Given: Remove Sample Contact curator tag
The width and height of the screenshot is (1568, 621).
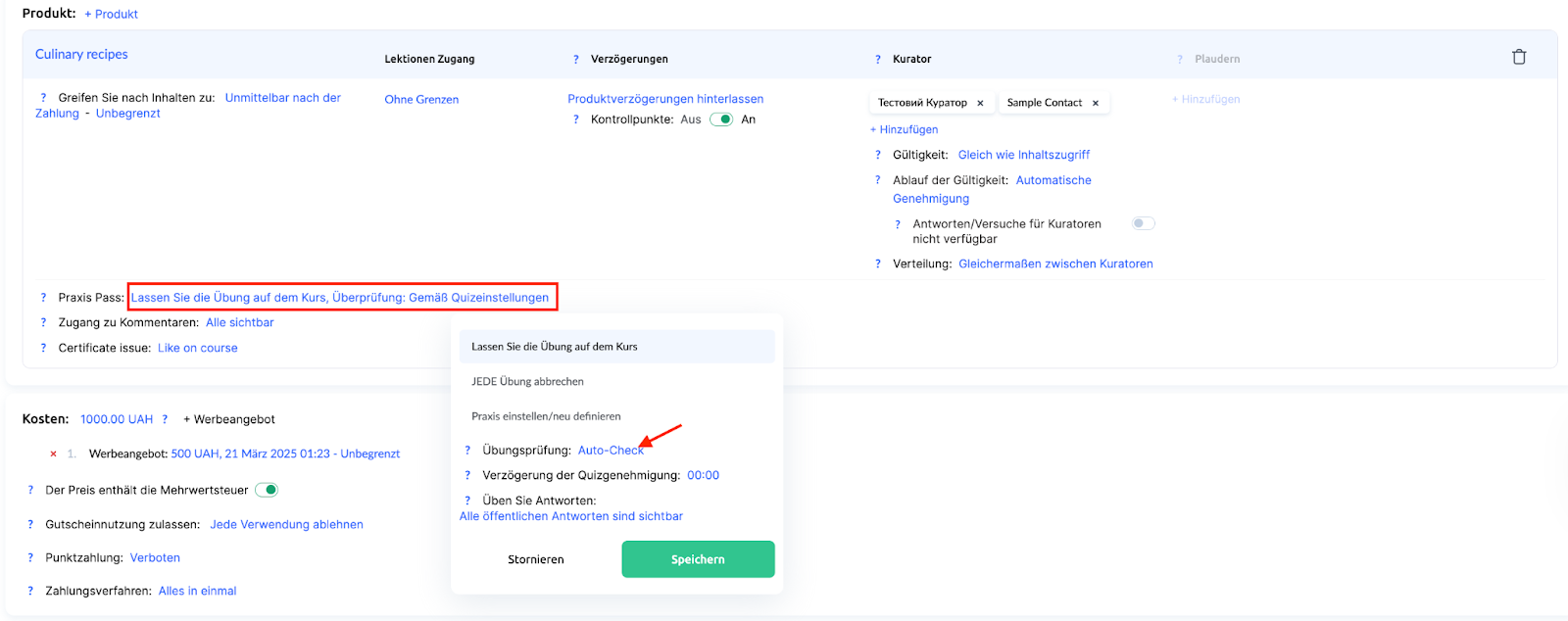Looking at the screenshot, I should (x=1096, y=103).
